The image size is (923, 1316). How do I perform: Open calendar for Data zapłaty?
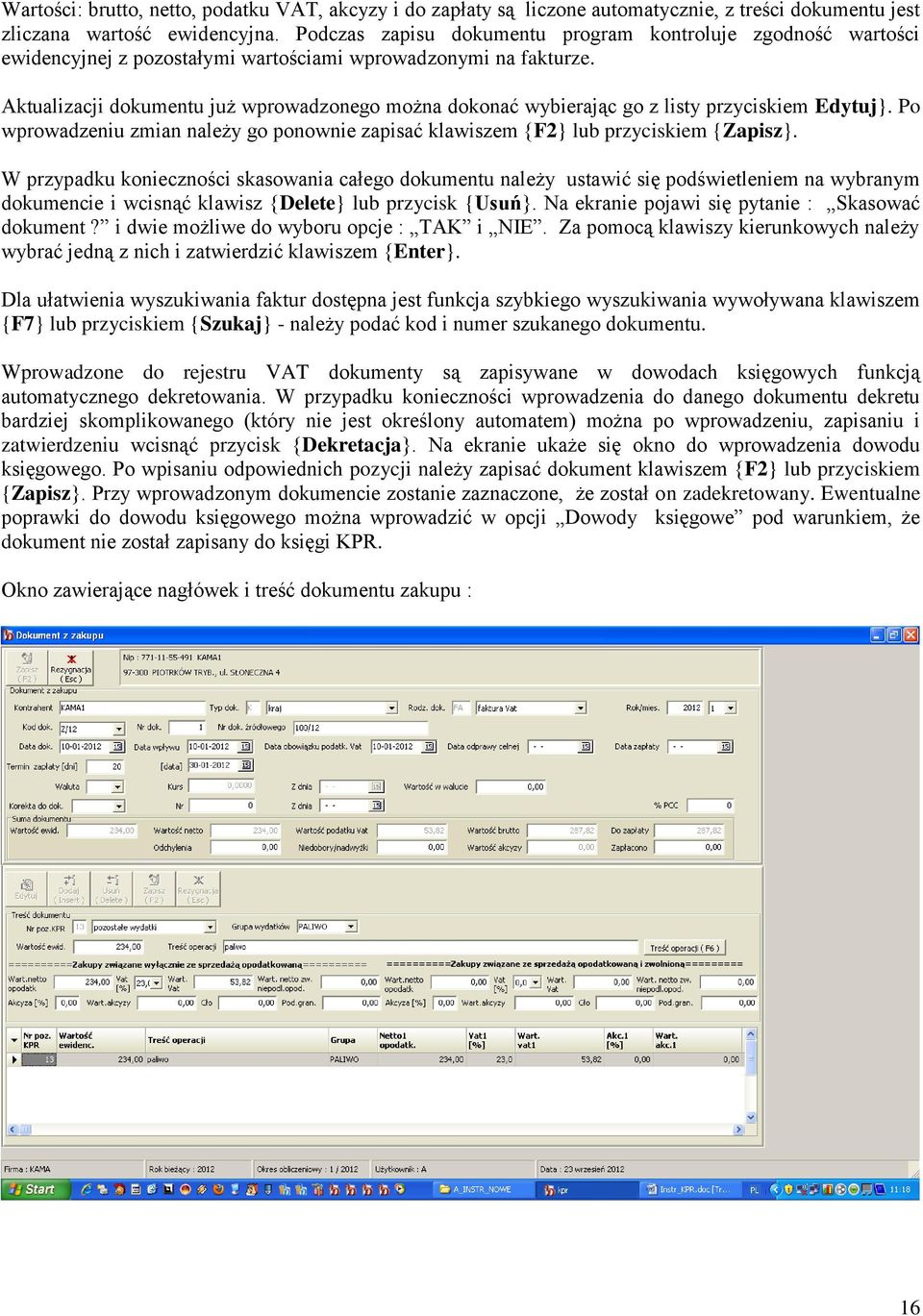click(x=727, y=747)
